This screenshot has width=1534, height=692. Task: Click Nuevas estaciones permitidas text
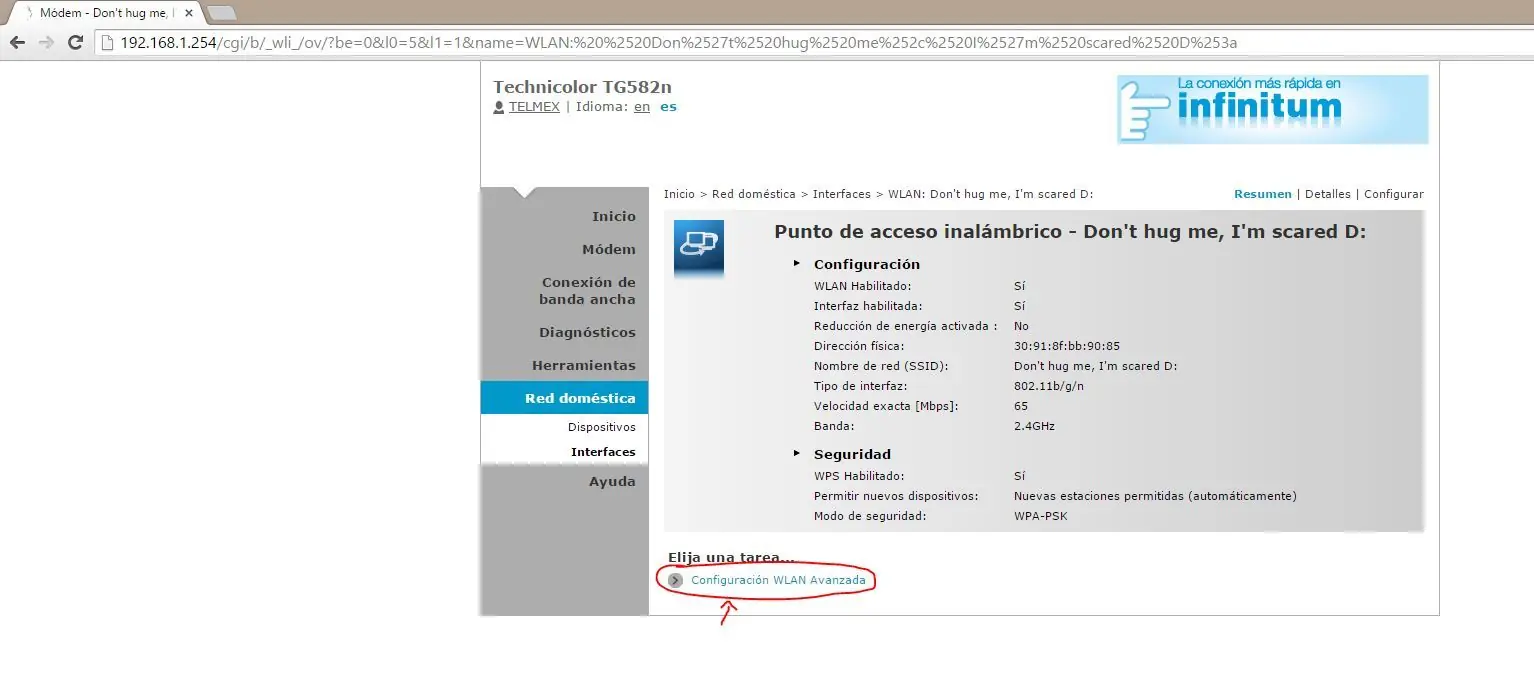coord(1155,496)
